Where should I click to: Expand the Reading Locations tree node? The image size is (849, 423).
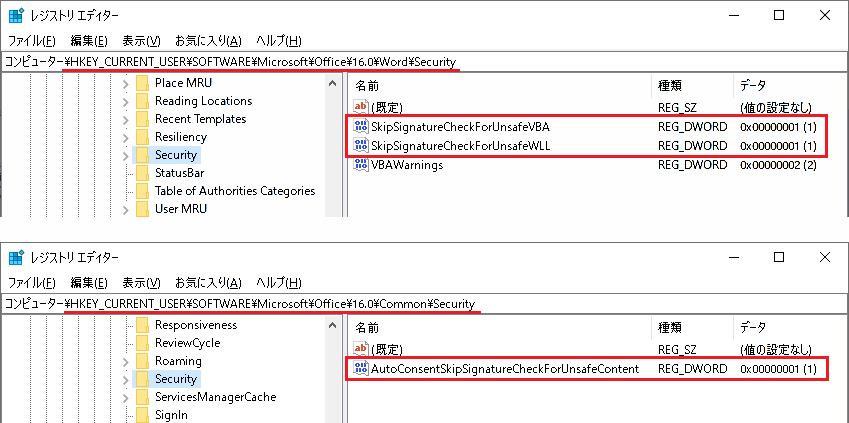(x=126, y=101)
